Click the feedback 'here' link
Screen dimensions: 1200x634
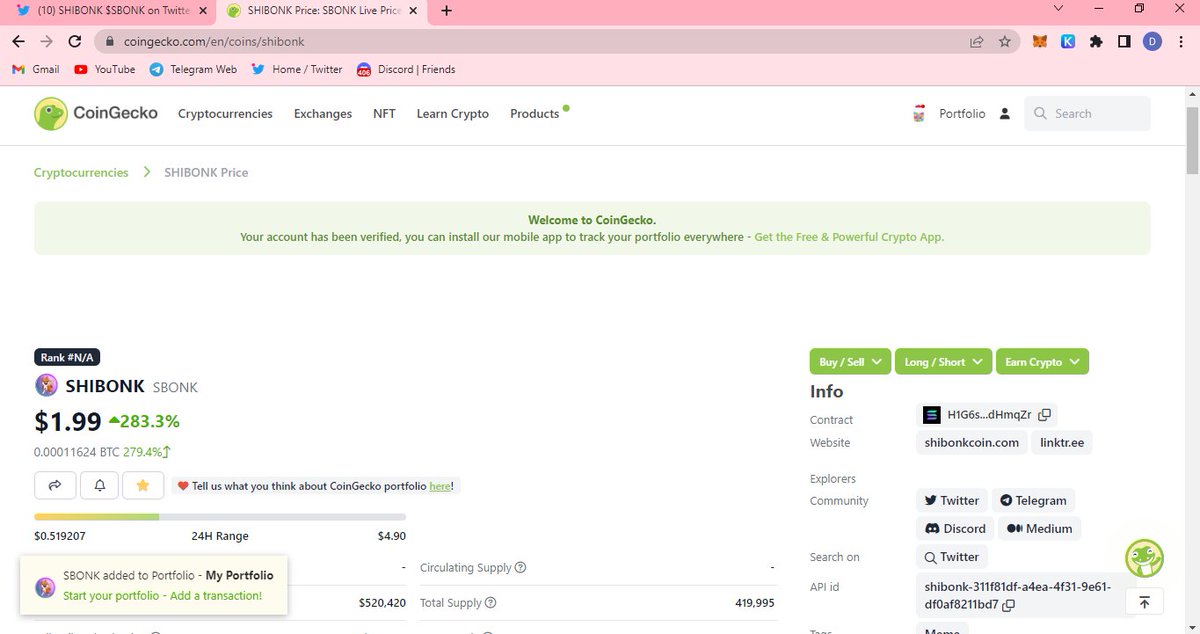point(440,486)
